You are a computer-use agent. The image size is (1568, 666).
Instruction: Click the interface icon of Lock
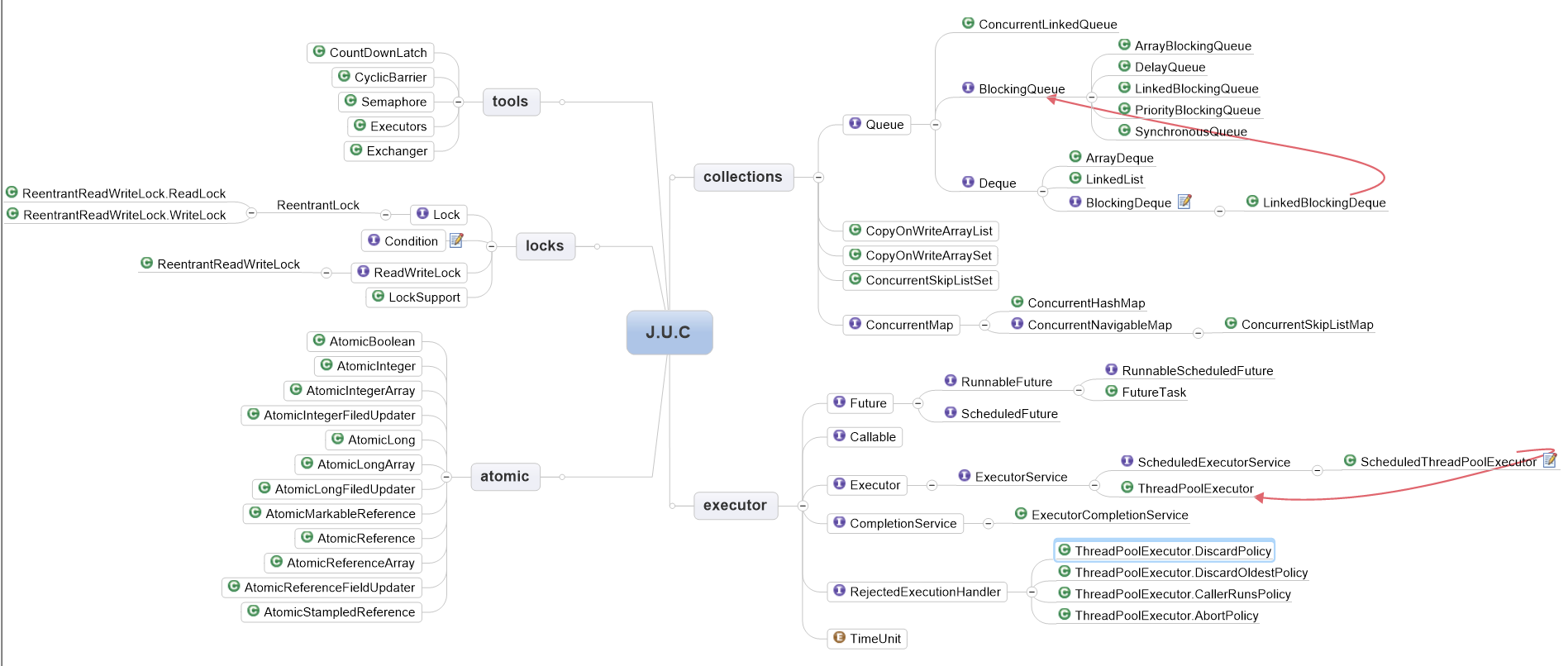click(x=422, y=213)
